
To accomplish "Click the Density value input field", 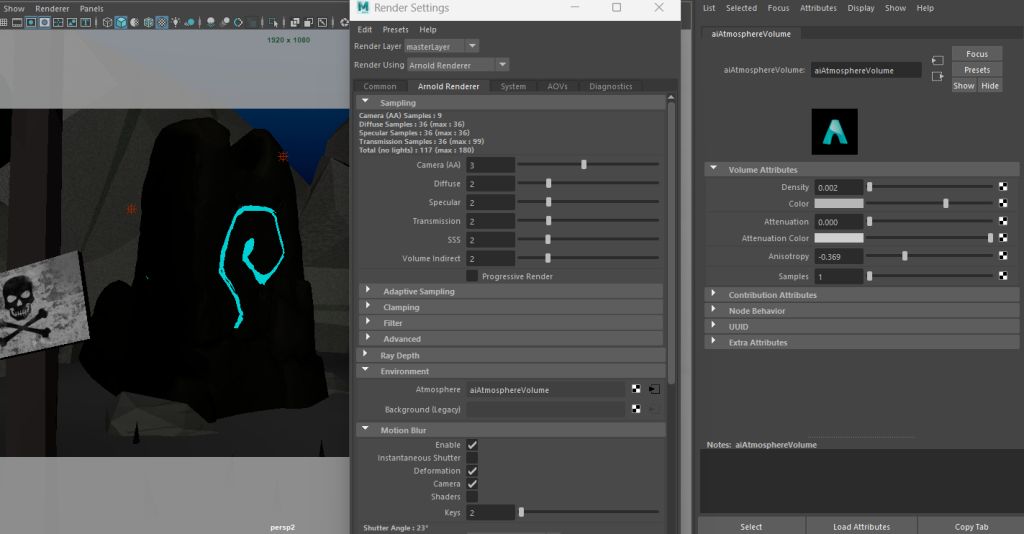I will 839,187.
